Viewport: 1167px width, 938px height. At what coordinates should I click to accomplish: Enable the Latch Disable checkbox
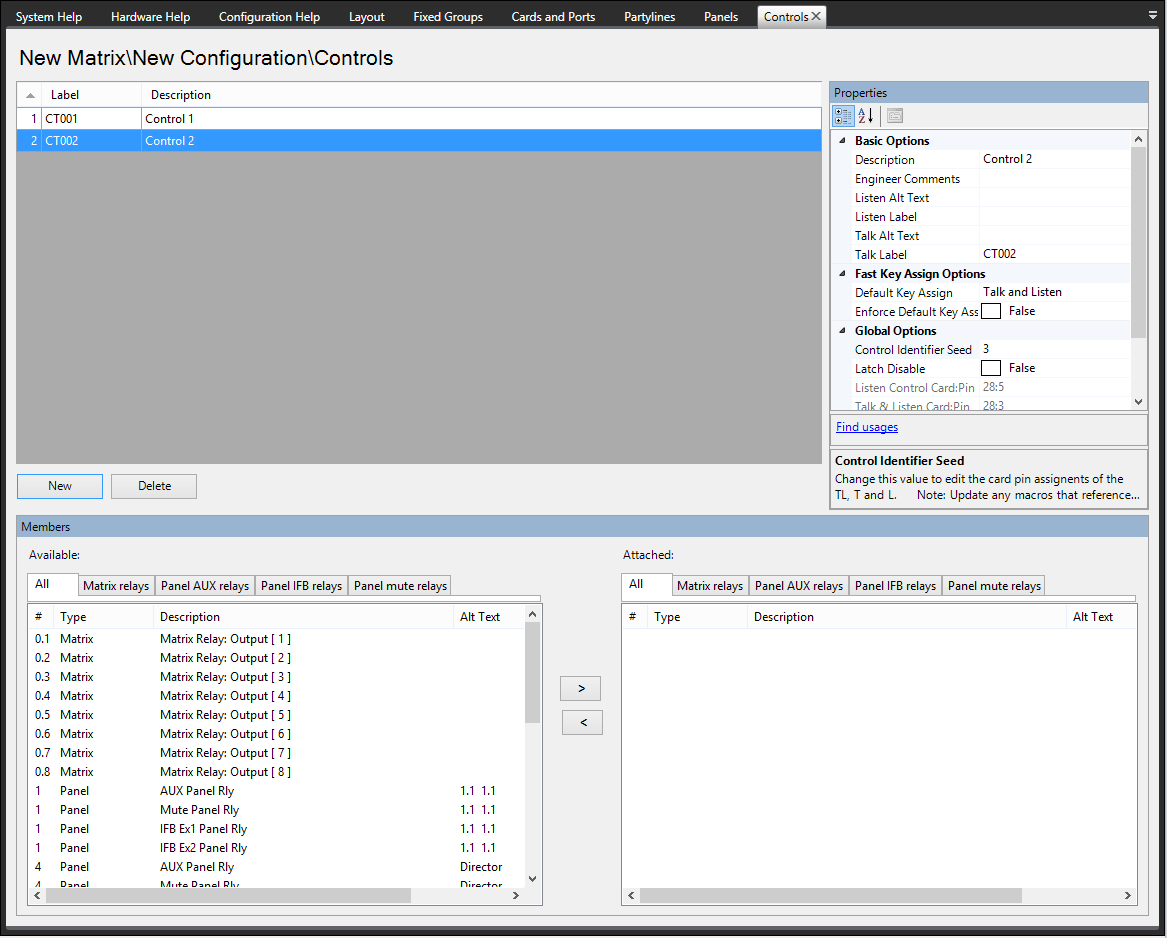[991, 368]
